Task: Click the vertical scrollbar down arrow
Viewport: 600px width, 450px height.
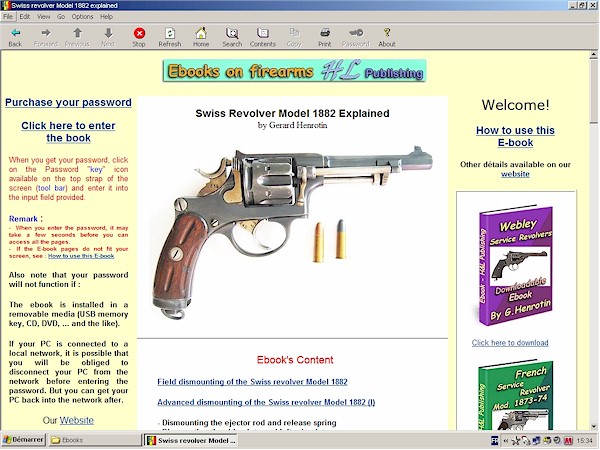Action: [x=593, y=426]
